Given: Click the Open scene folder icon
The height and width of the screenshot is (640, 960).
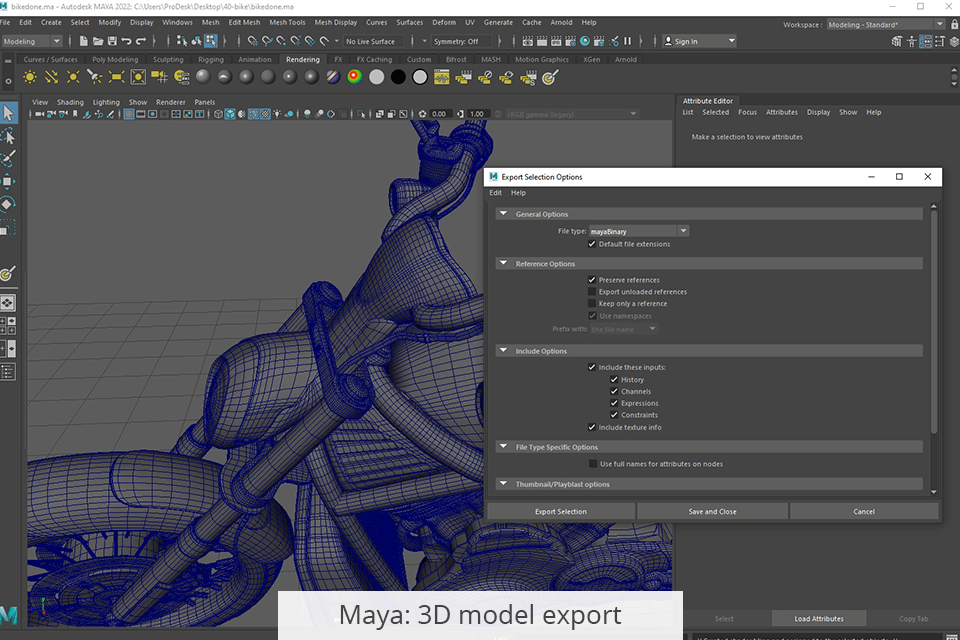Looking at the screenshot, I should [97, 41].
